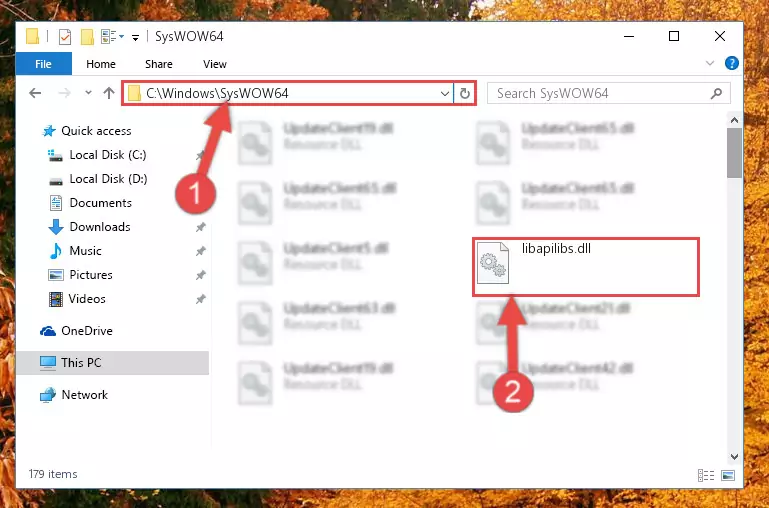Select Network in navigation pane

coord(84,395)
